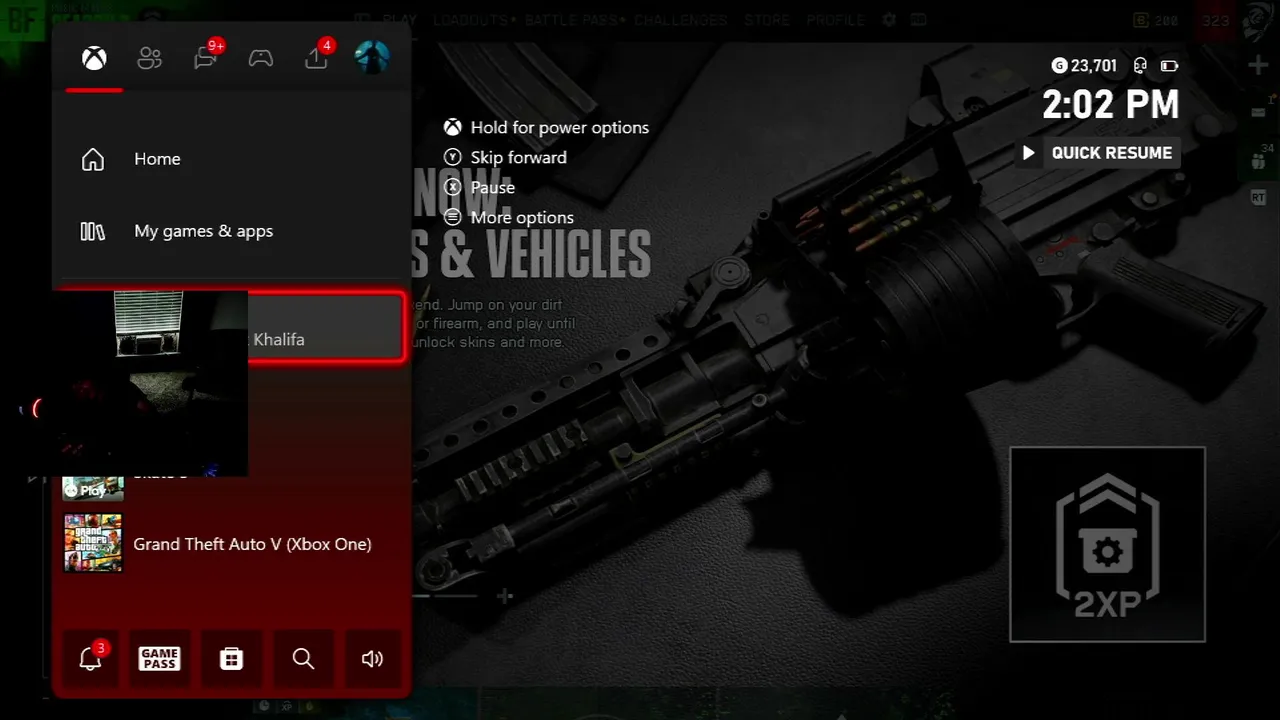The width and height of the screenshot is (1280, 720).
Task: Click the controller battery icon
Action: pos(1169,66)
